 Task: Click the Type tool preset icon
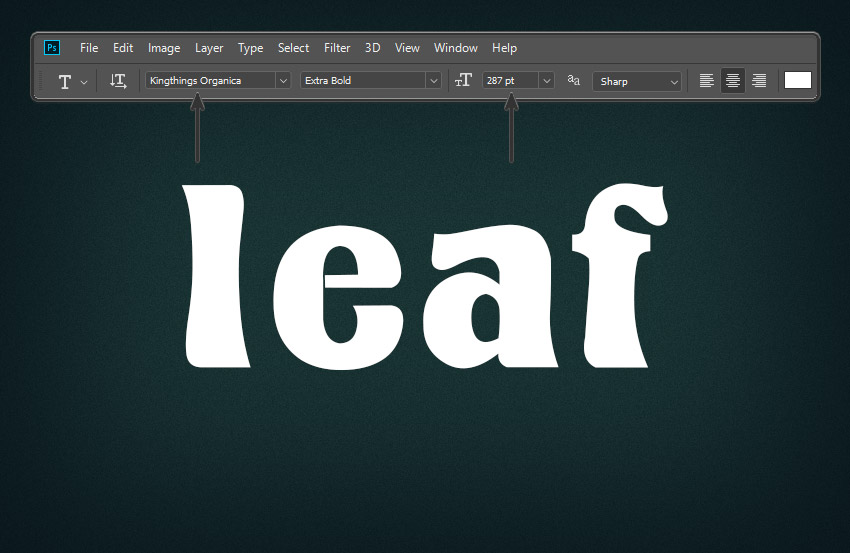[x=65, y=81]
